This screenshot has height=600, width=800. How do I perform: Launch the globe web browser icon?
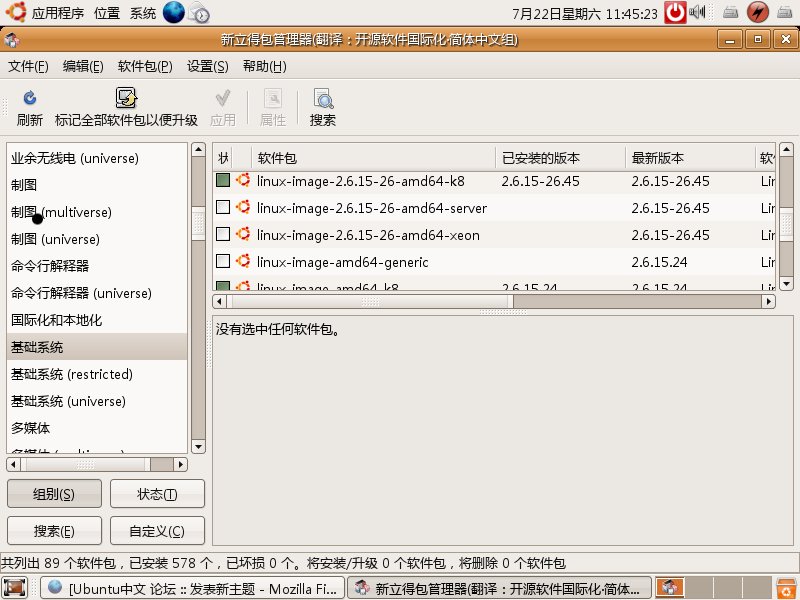pyautogui.click(x=173, y=12)
